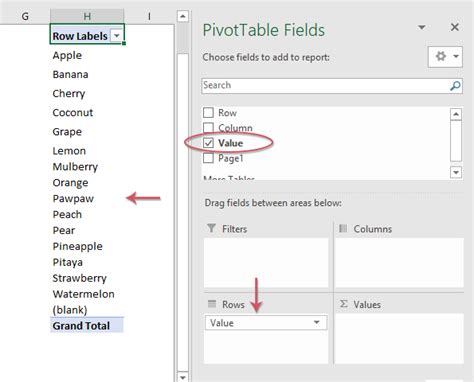Screen dimensions: 474x382
Task: Open the task pane options arrow
Action: pos(422,27)
